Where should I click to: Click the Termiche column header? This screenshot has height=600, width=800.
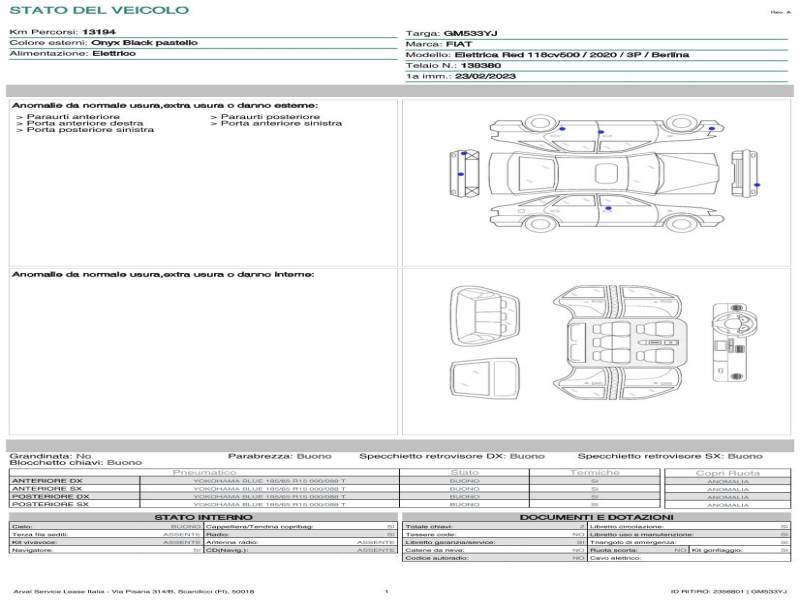click(x=595, y=473)
